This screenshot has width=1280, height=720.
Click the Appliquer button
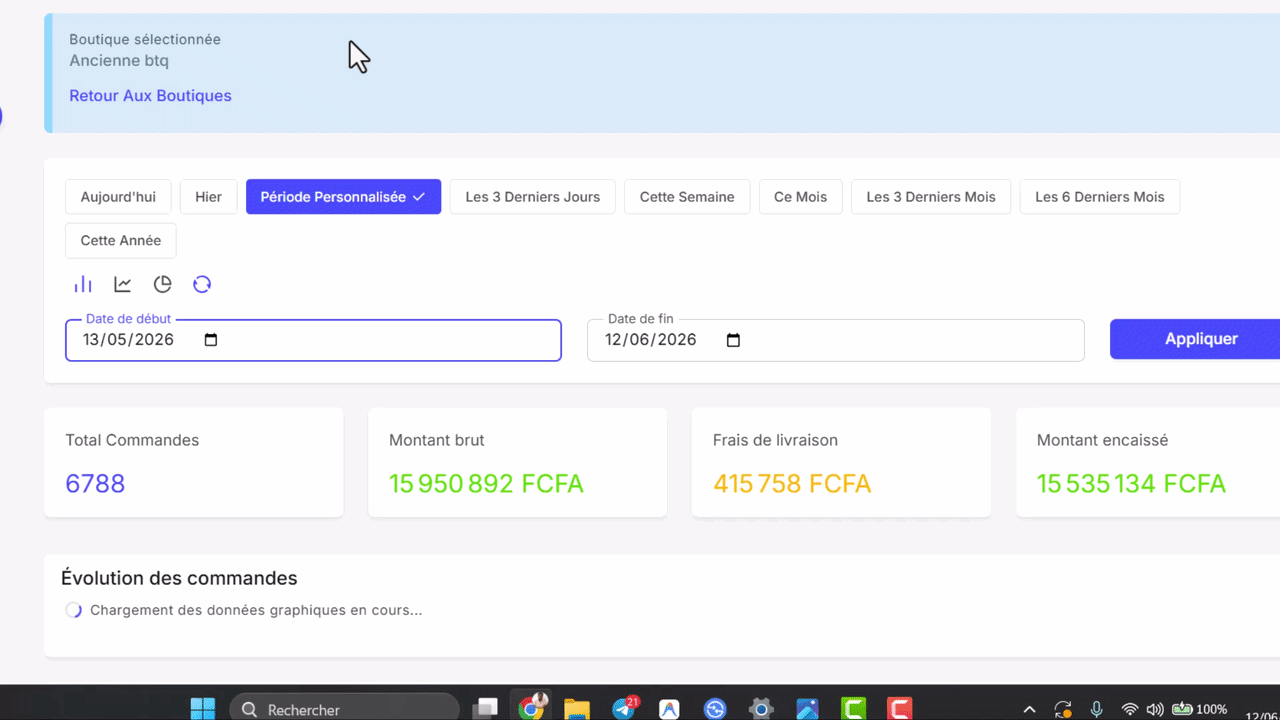tap(1200, 339)
